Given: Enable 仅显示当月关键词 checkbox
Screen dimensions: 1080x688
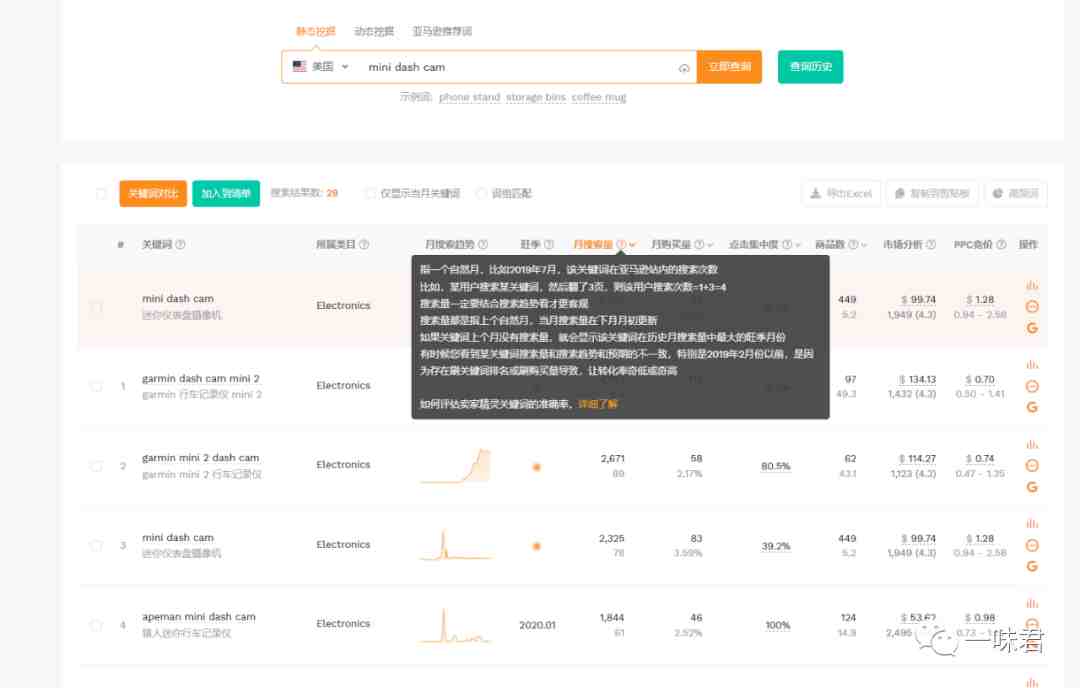Looking at the screenshot, I should click(x=371, y=194).
